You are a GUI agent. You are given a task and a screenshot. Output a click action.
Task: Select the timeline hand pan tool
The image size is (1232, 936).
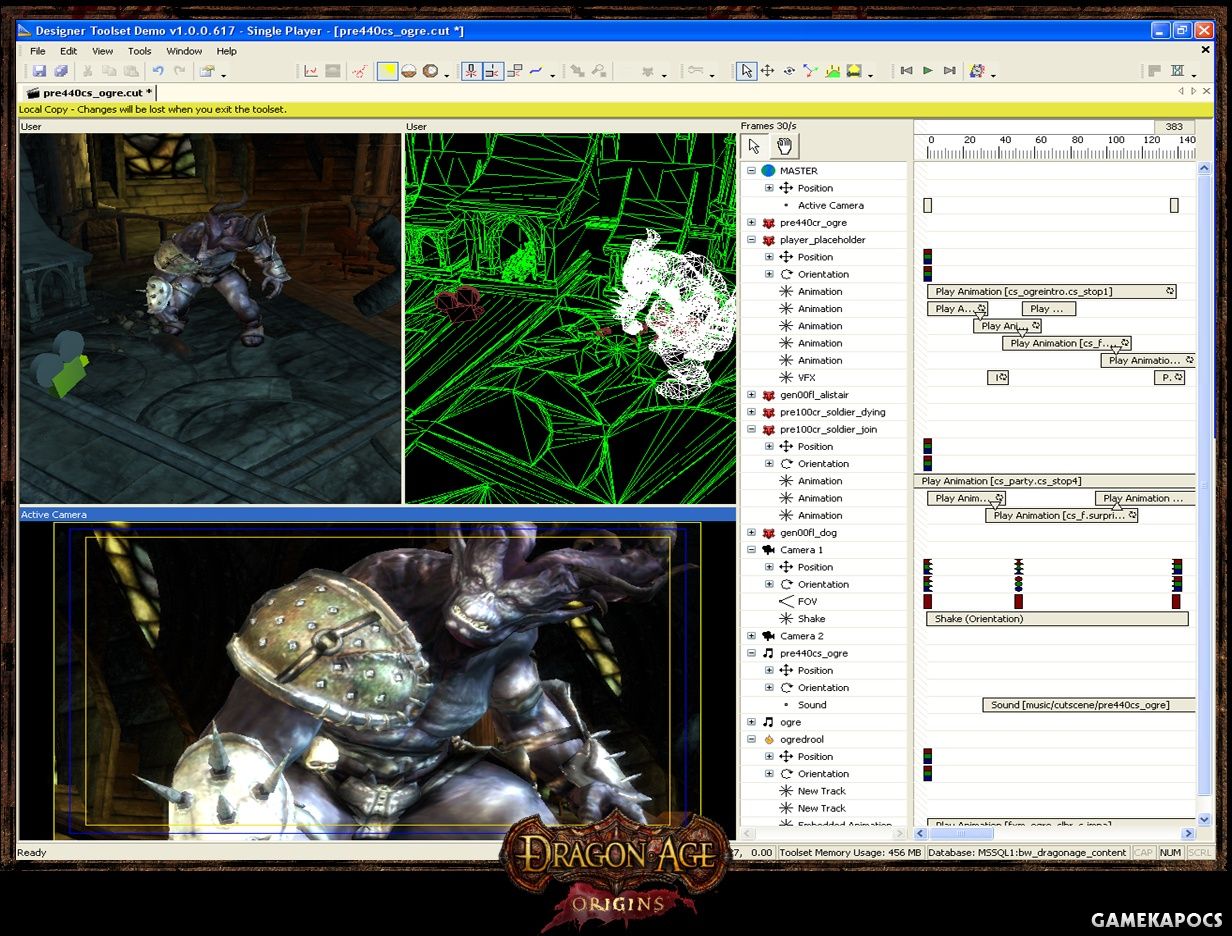tap(784, 146)
